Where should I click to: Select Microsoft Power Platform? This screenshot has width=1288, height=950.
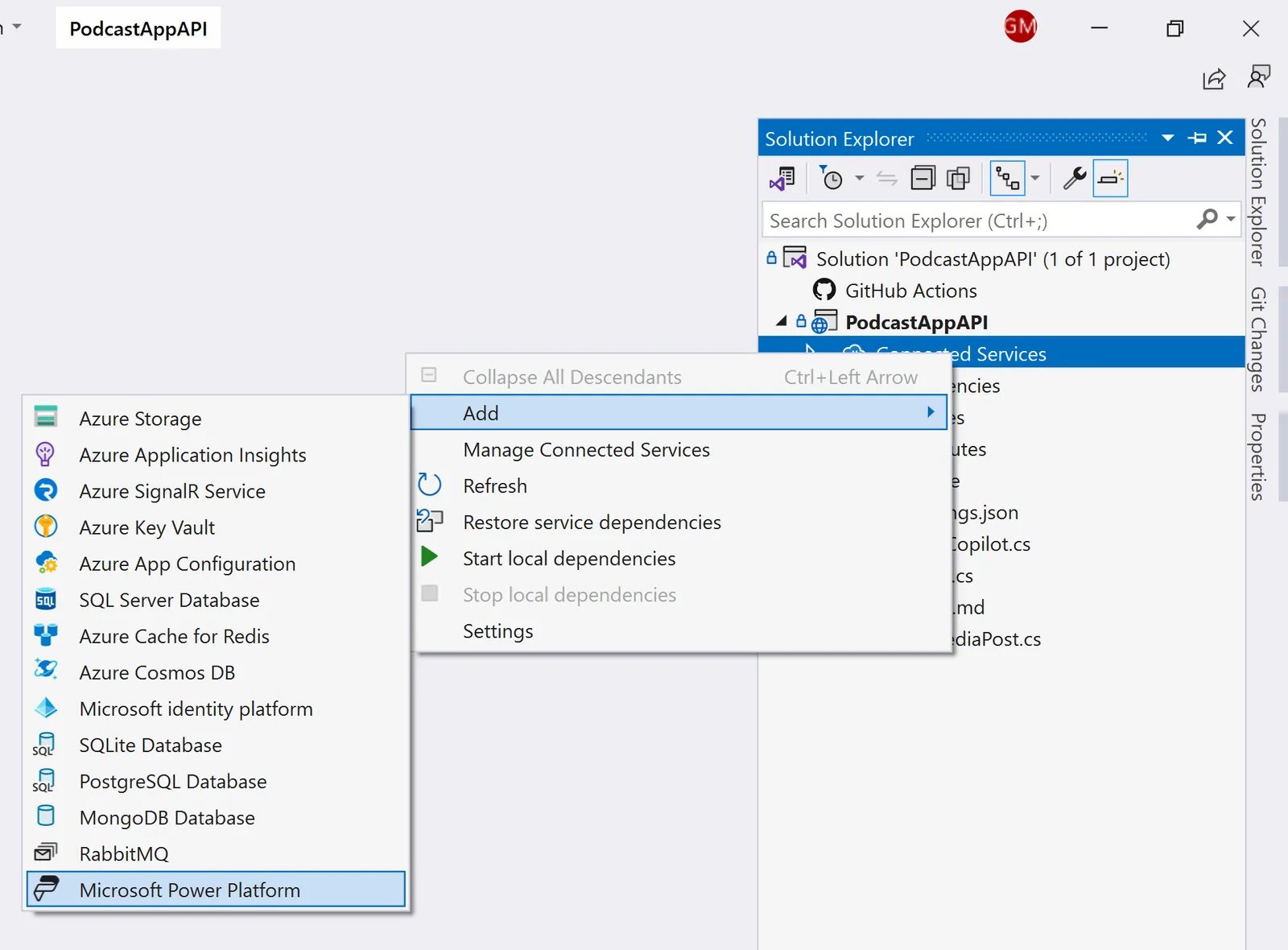pos(216,890)
